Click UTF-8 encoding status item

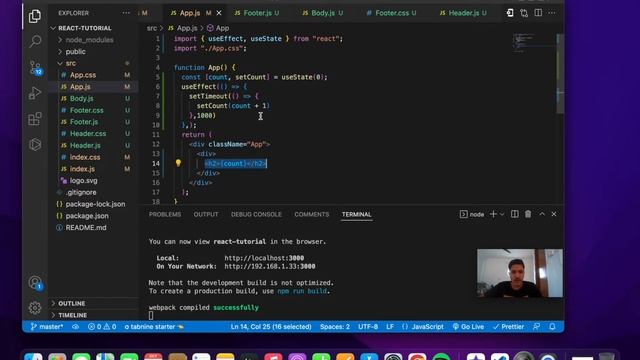(368, 327)
